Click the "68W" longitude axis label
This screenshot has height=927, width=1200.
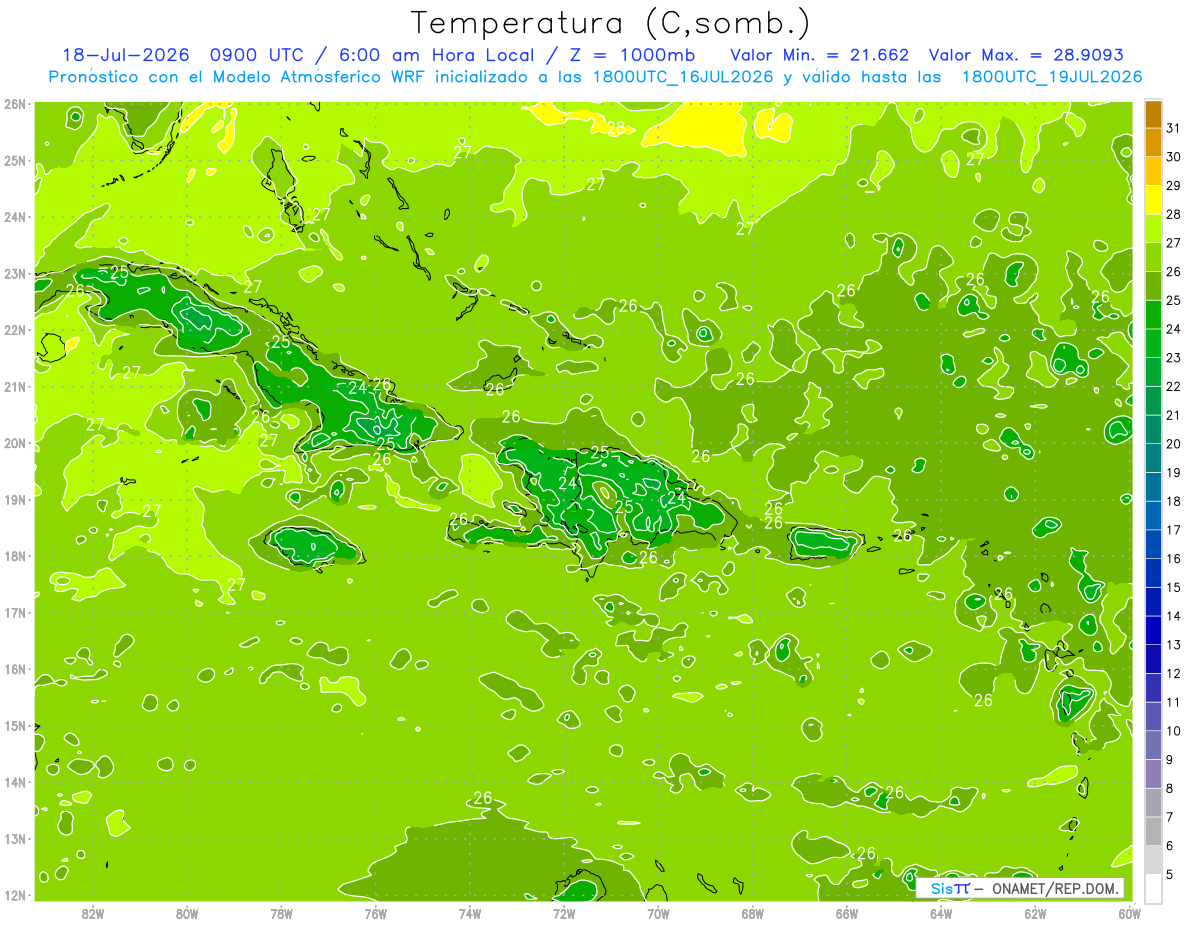point(752,913)
